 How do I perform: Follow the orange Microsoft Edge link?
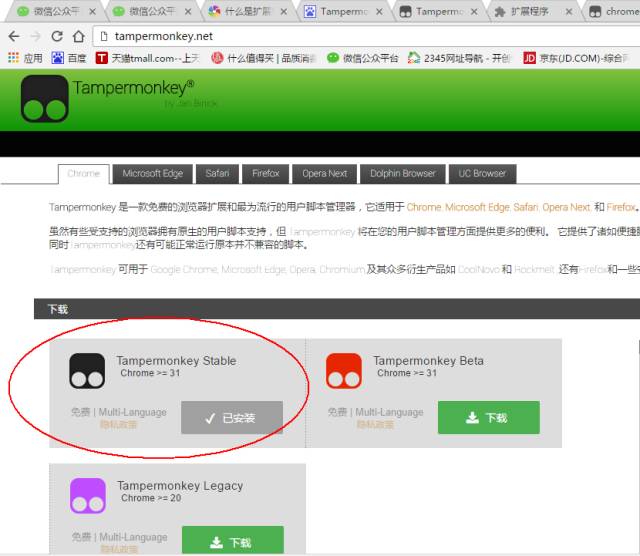tap(477, 207)
